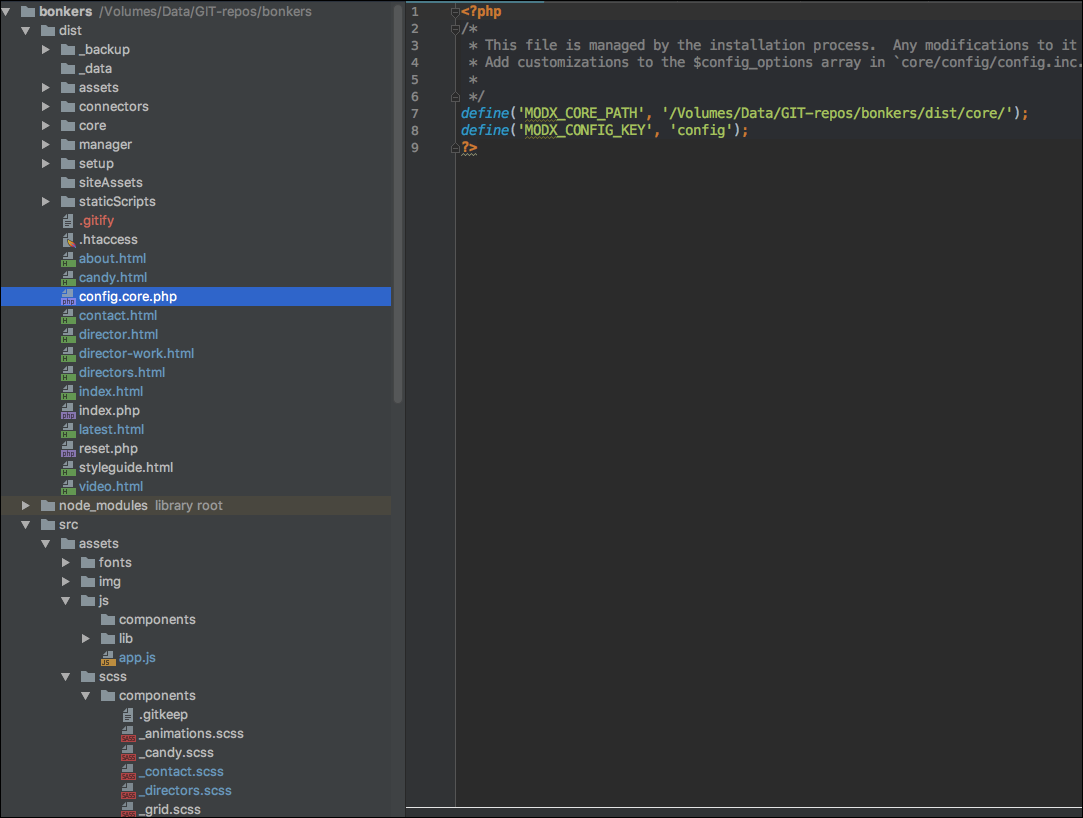Open latest.html from the project tree
The image size is (1083, 818).
coord(111,429)
